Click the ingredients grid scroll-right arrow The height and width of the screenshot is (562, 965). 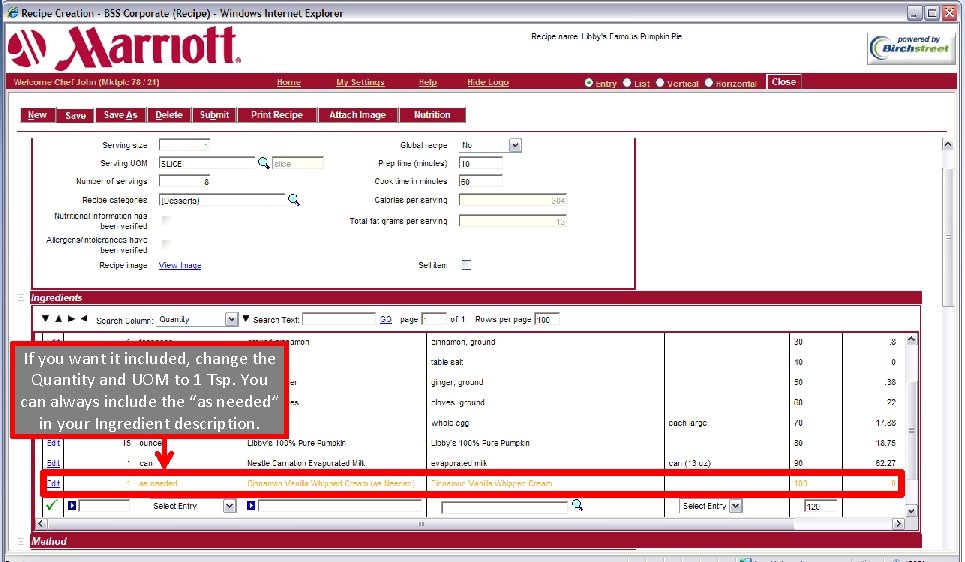[x=899, y=524]
